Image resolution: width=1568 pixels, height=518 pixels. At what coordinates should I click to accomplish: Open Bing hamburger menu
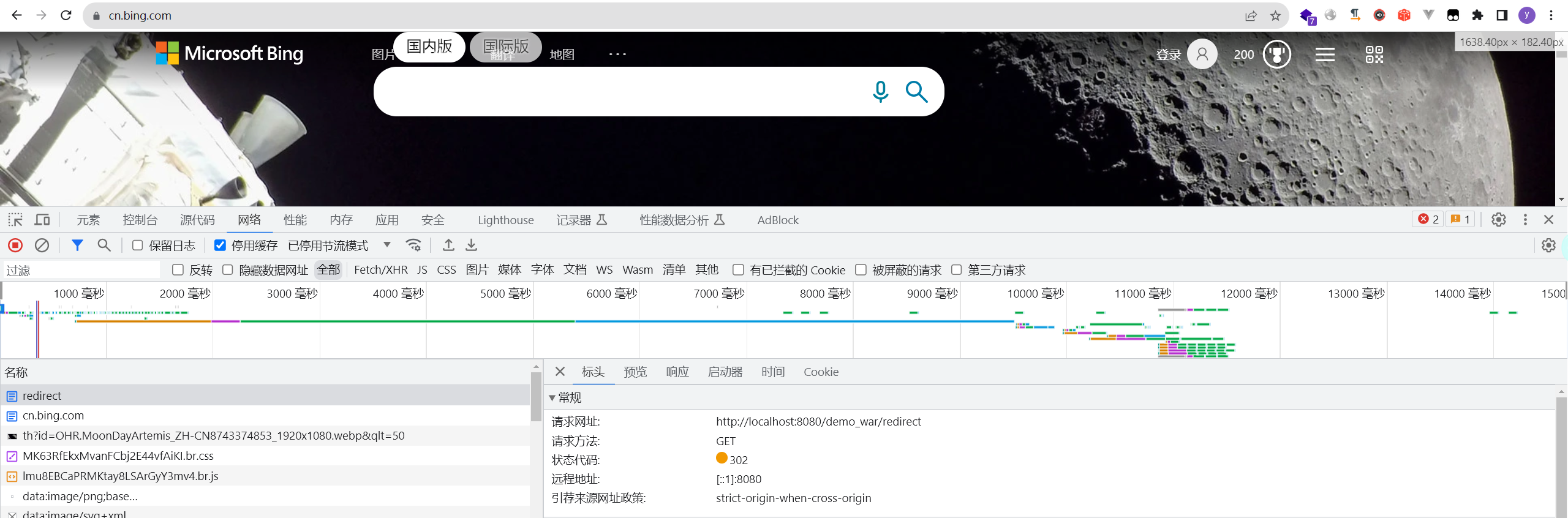click(1325, 54)
